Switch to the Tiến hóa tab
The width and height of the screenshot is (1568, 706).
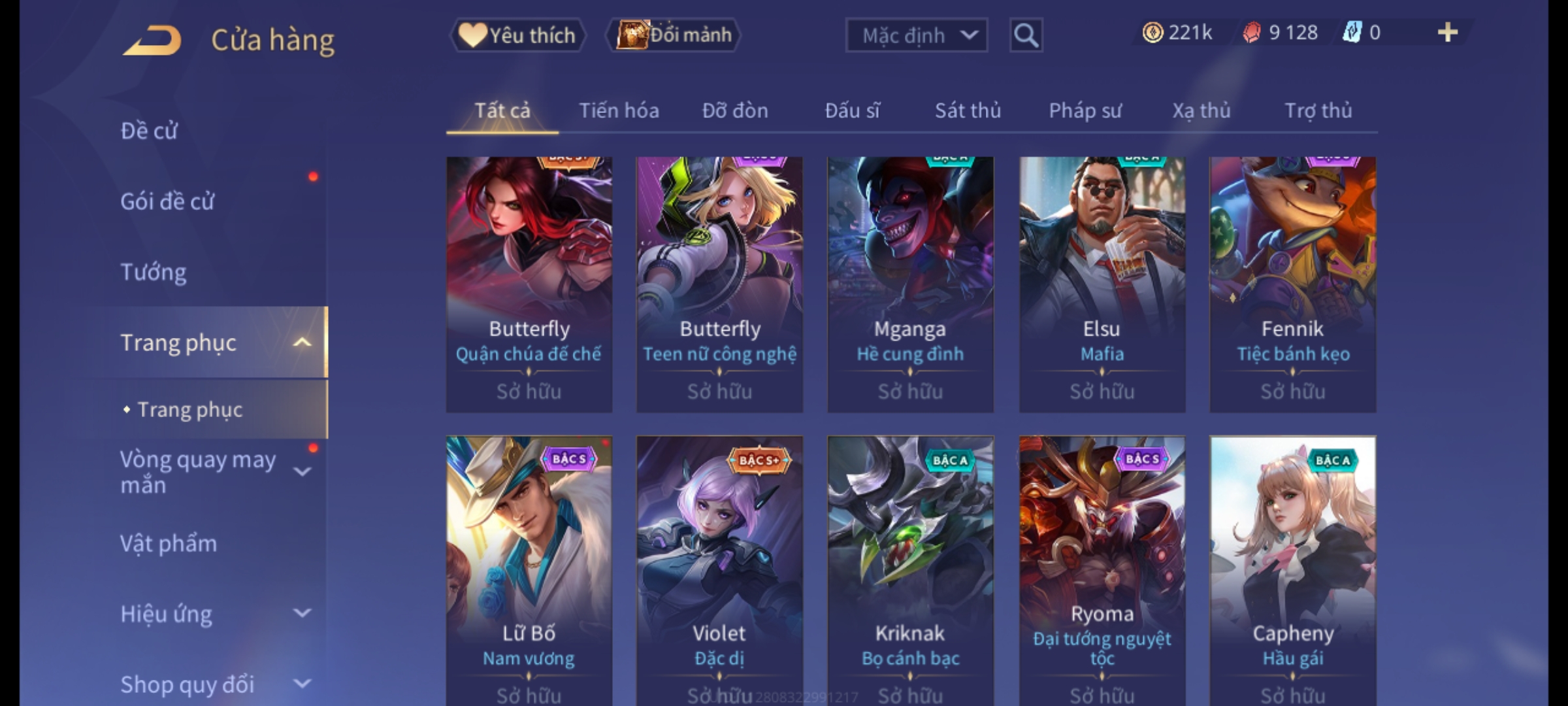tap(619, 110)
